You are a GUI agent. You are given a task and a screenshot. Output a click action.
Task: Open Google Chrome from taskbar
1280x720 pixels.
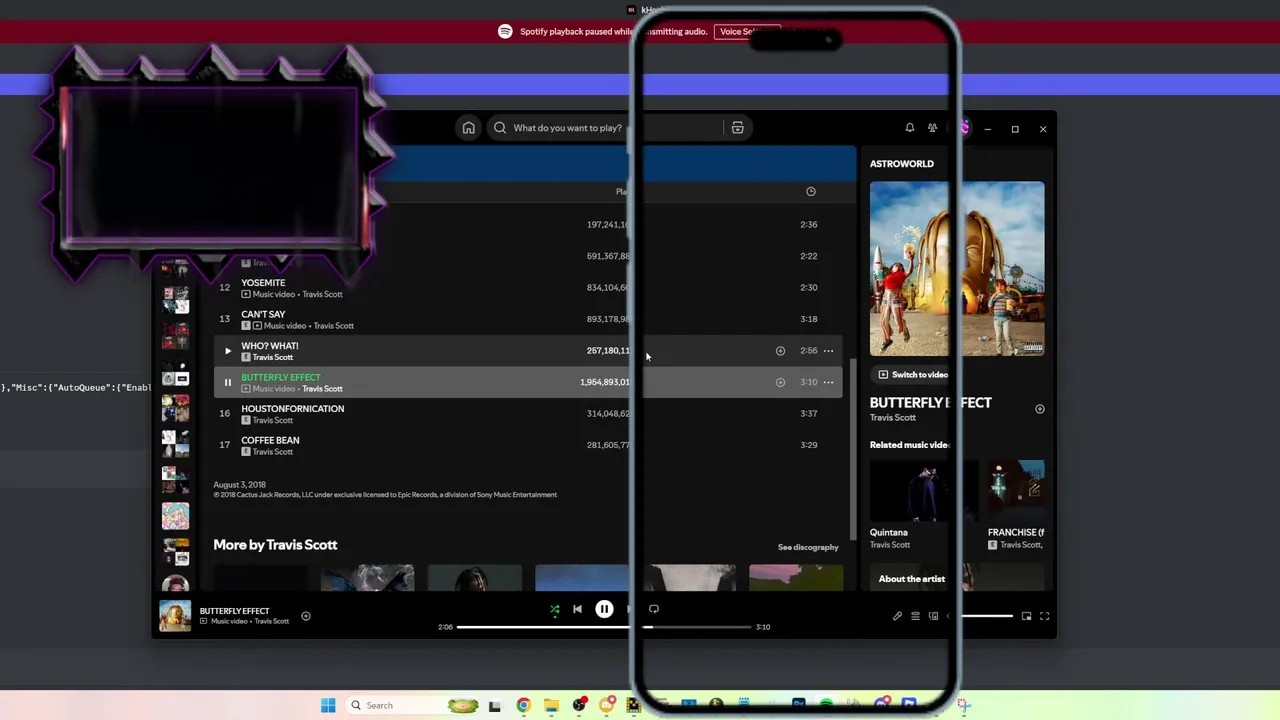click(523, 706)
